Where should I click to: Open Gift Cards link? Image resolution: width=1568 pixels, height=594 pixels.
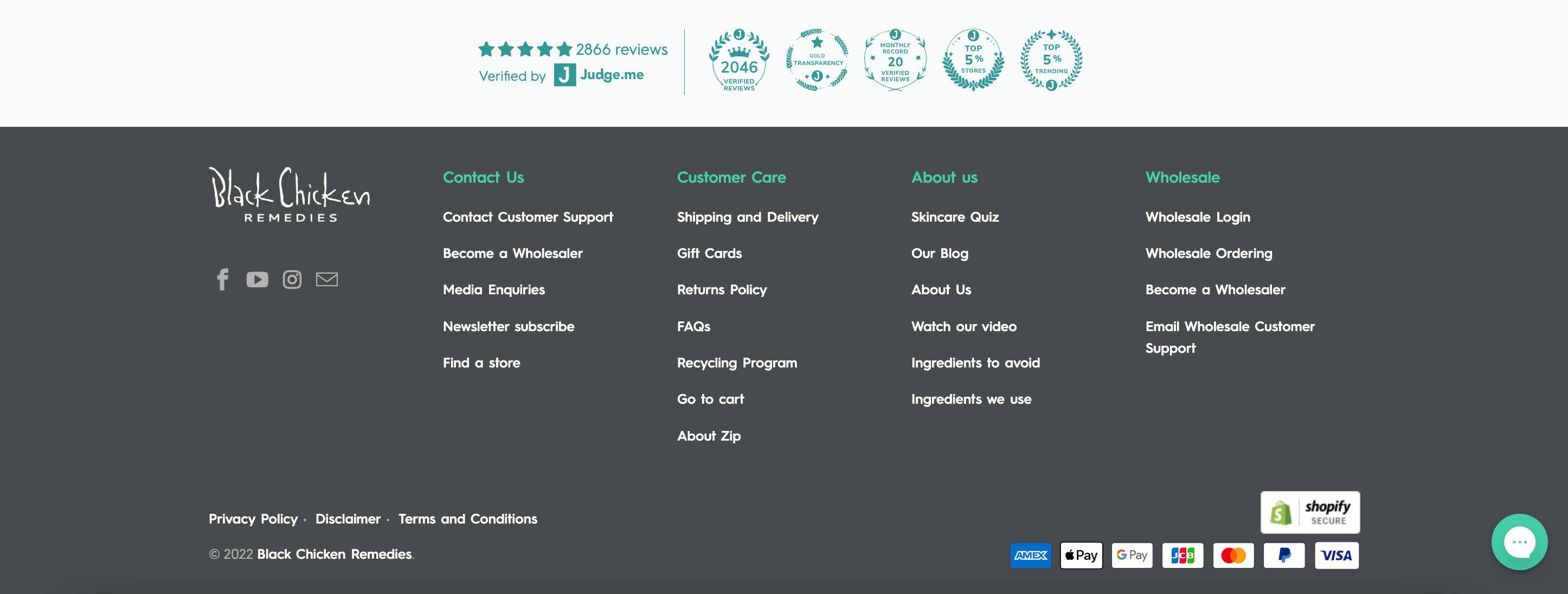click(709, 253)
